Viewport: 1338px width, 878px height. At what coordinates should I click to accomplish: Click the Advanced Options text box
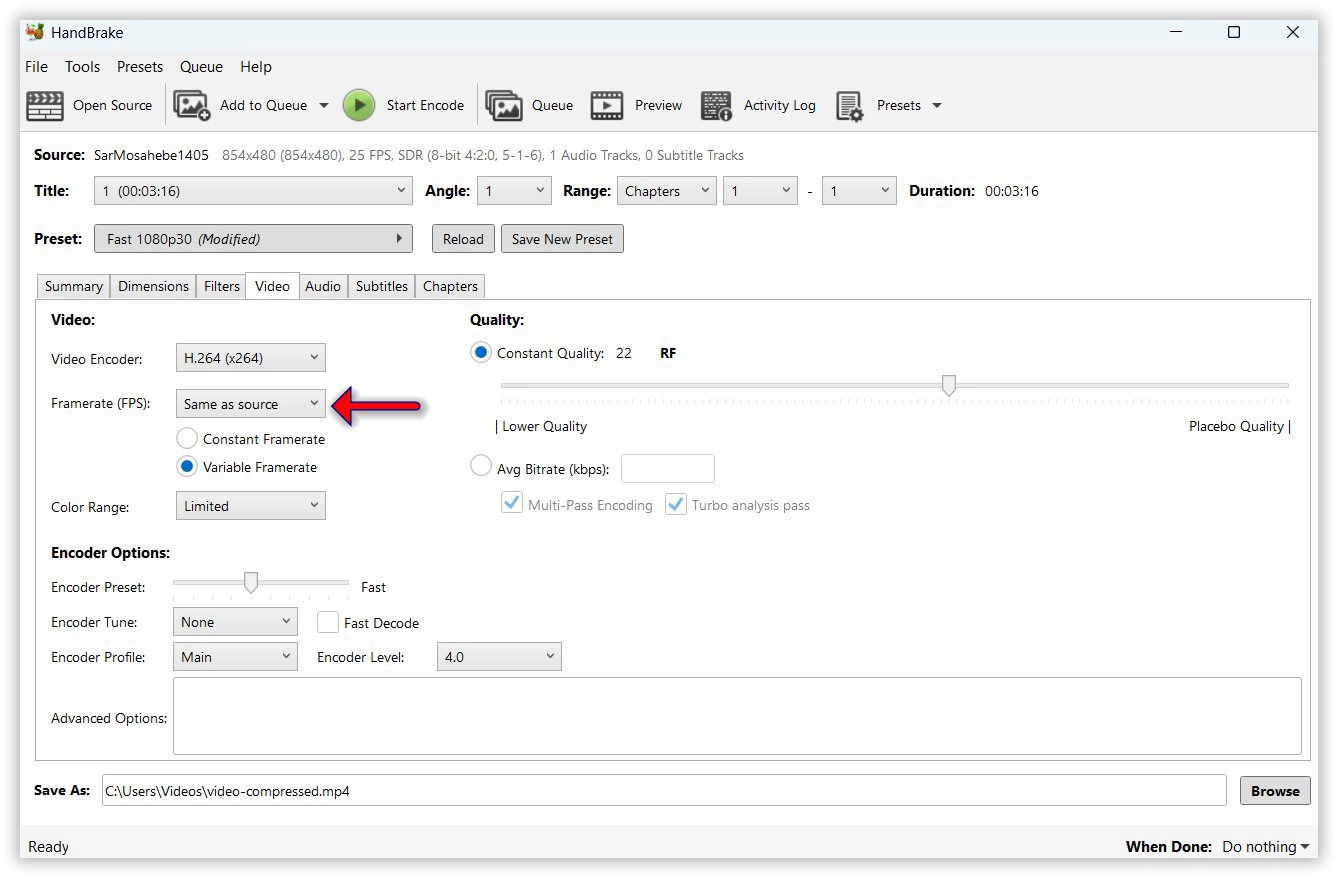click(737, 716)
